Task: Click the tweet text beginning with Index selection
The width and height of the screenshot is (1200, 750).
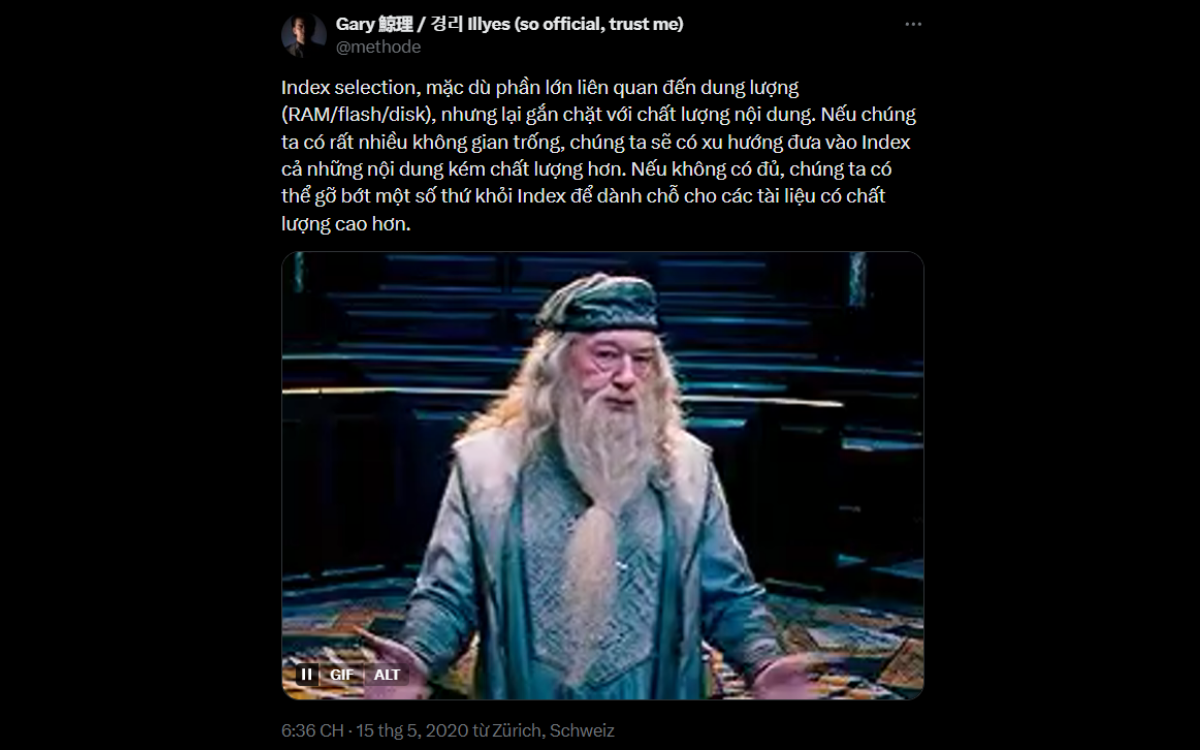Action: [598, 157]
